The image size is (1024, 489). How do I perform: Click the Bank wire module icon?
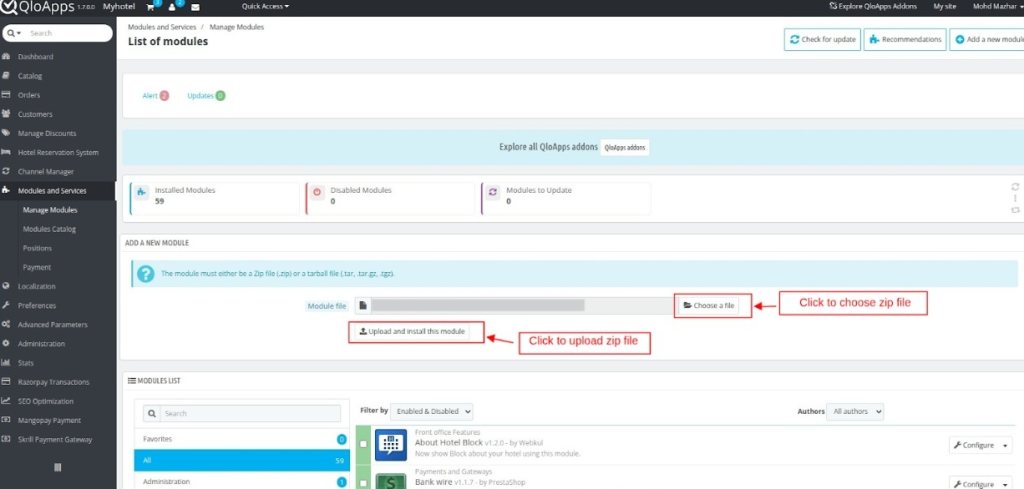click(390, 480)
